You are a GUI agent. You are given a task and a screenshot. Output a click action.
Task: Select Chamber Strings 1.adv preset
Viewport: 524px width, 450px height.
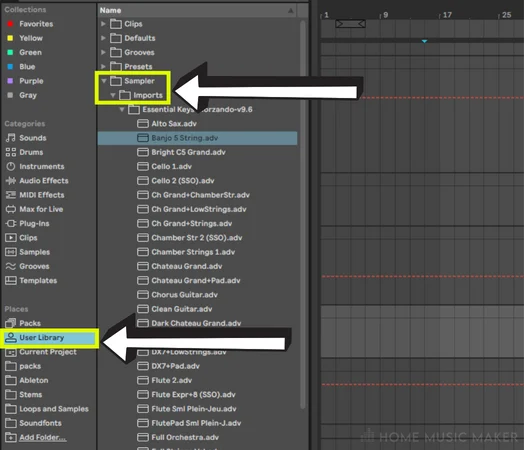(186, 252)
